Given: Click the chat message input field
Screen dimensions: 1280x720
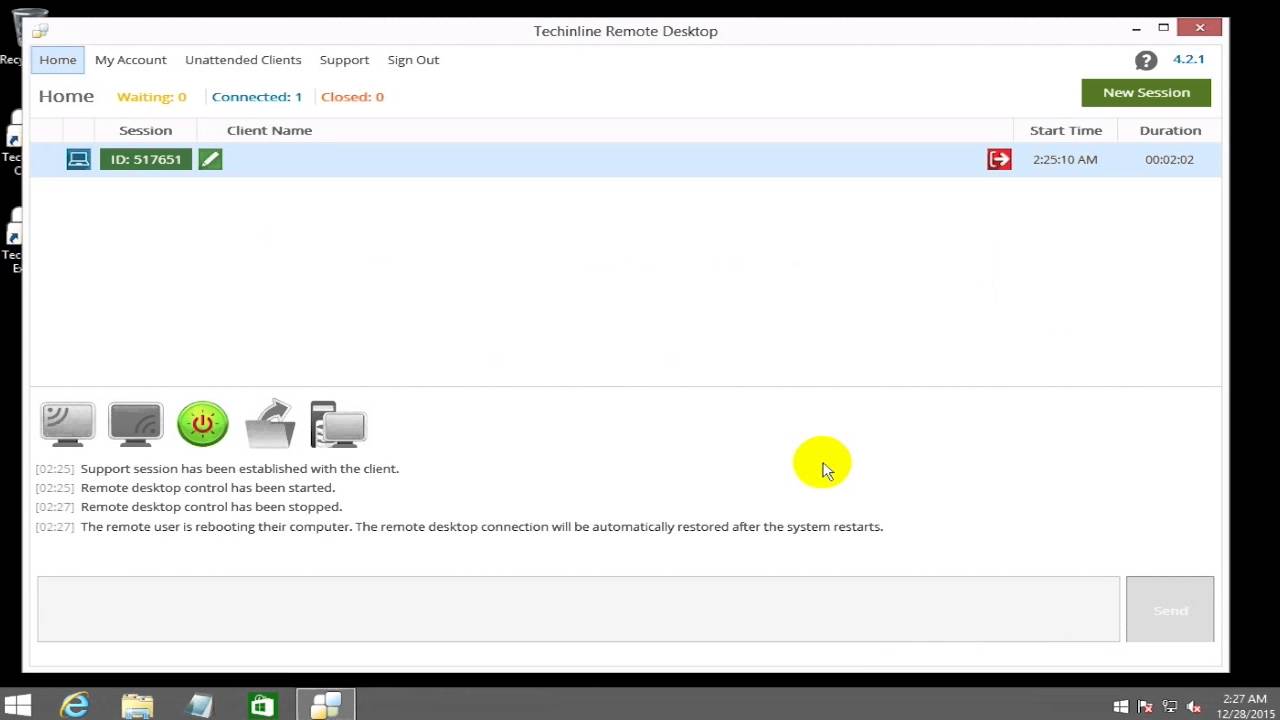Looking at the screenshot, I should click(x=578, y=609).
